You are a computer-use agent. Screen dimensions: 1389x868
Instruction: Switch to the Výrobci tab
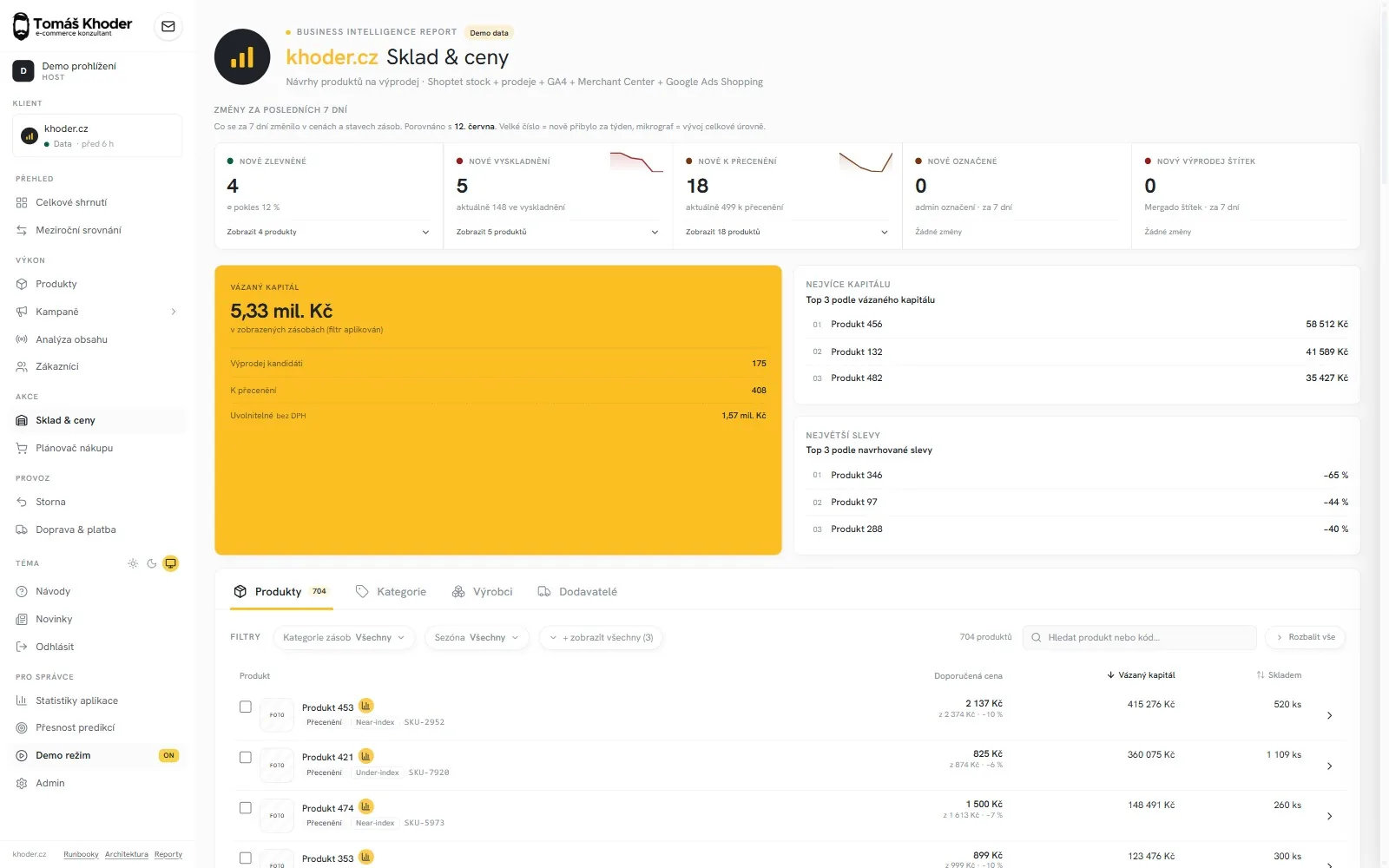[483, 592]
